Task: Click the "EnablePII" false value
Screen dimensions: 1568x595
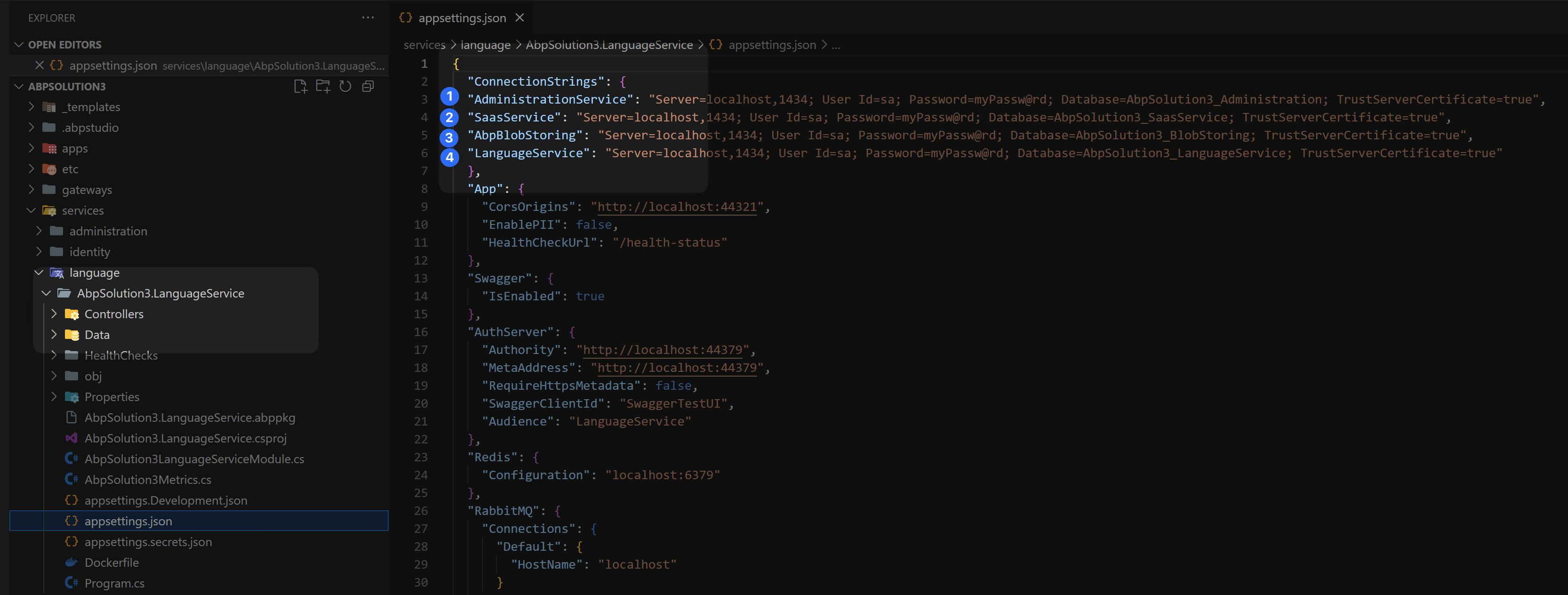Action: coord(593,225)
